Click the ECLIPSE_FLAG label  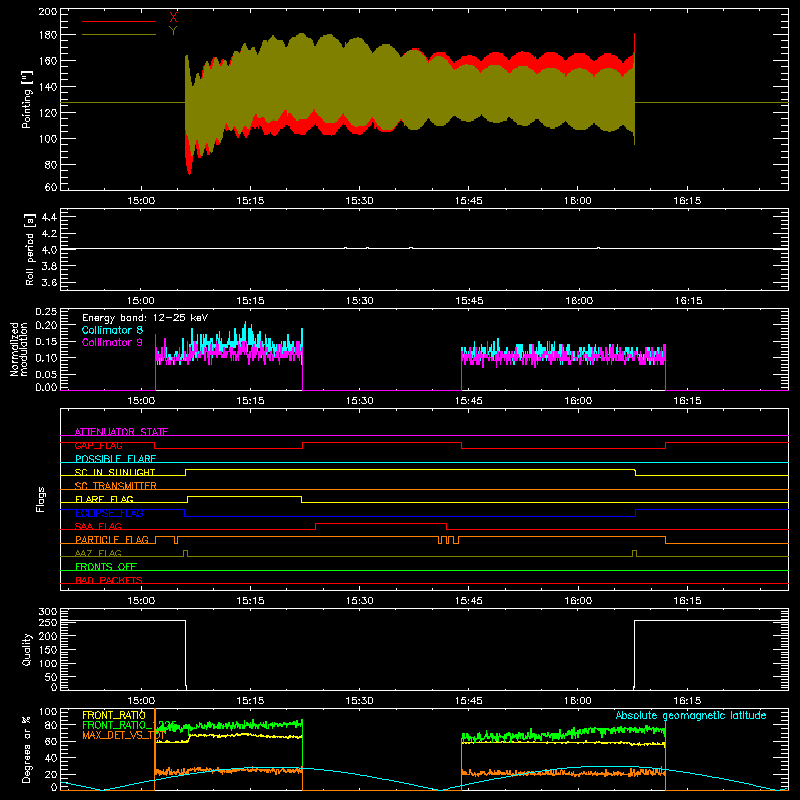point(109,513)
